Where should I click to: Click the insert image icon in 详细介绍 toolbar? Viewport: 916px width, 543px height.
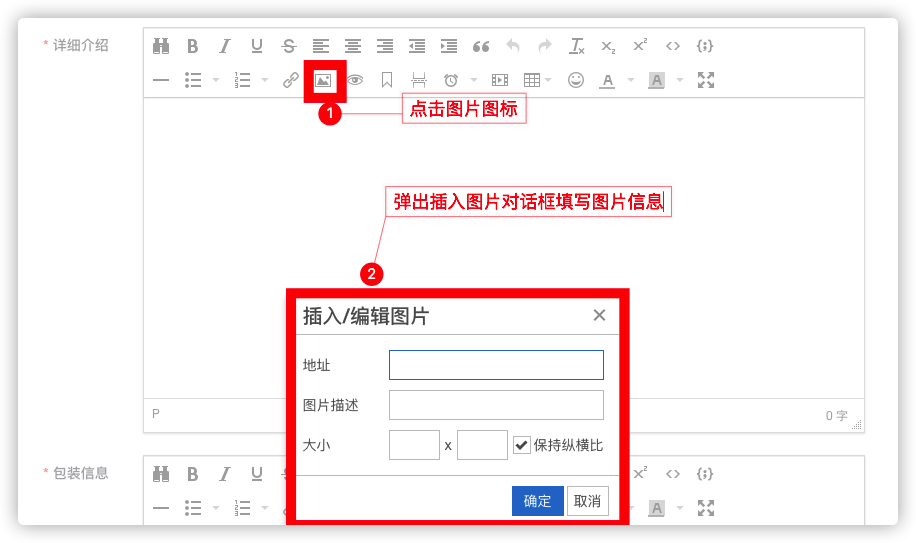(323, 80)
